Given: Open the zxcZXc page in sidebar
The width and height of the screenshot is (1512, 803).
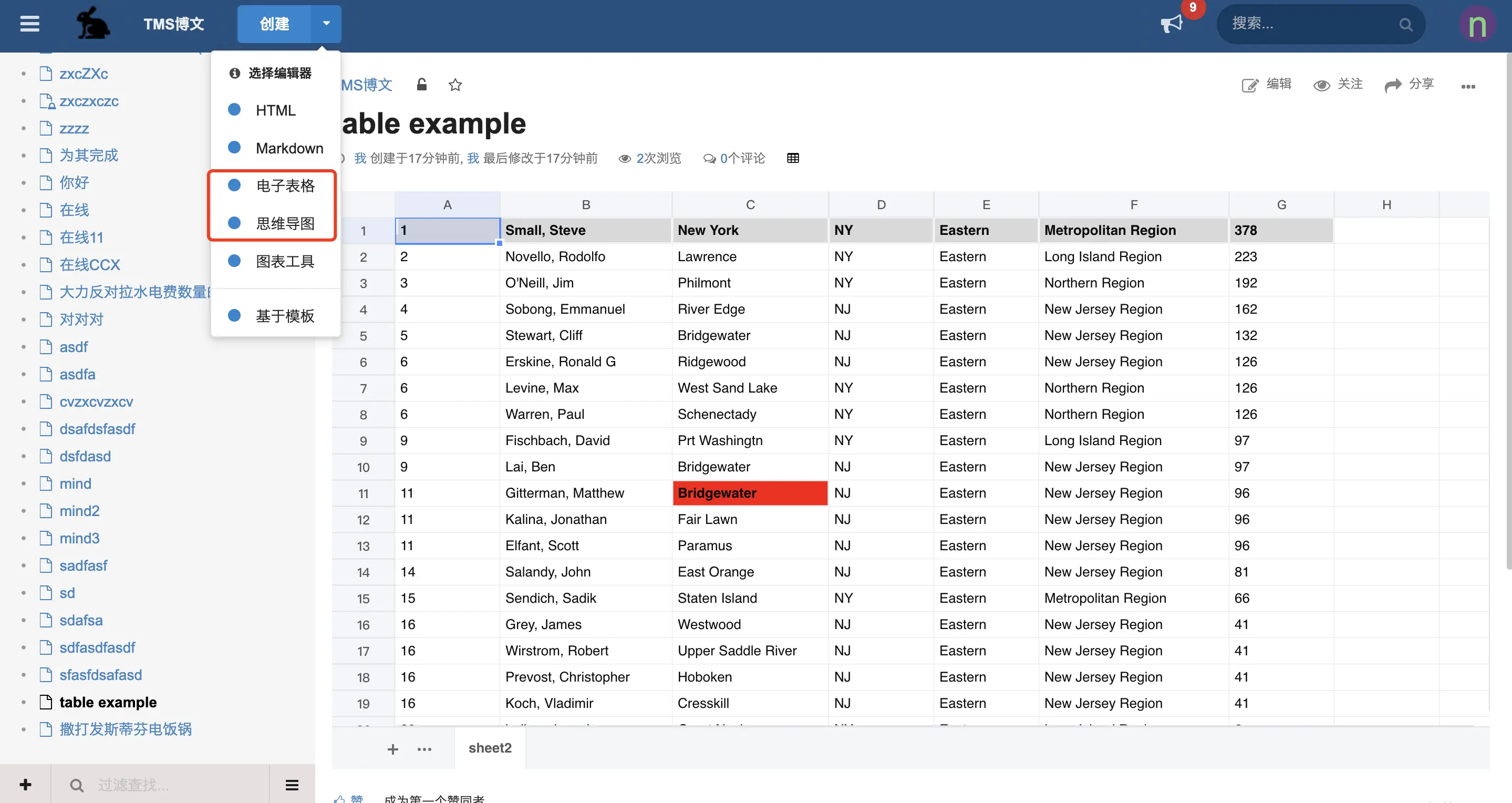Looking at the screenshot, I should click(84, 74).
